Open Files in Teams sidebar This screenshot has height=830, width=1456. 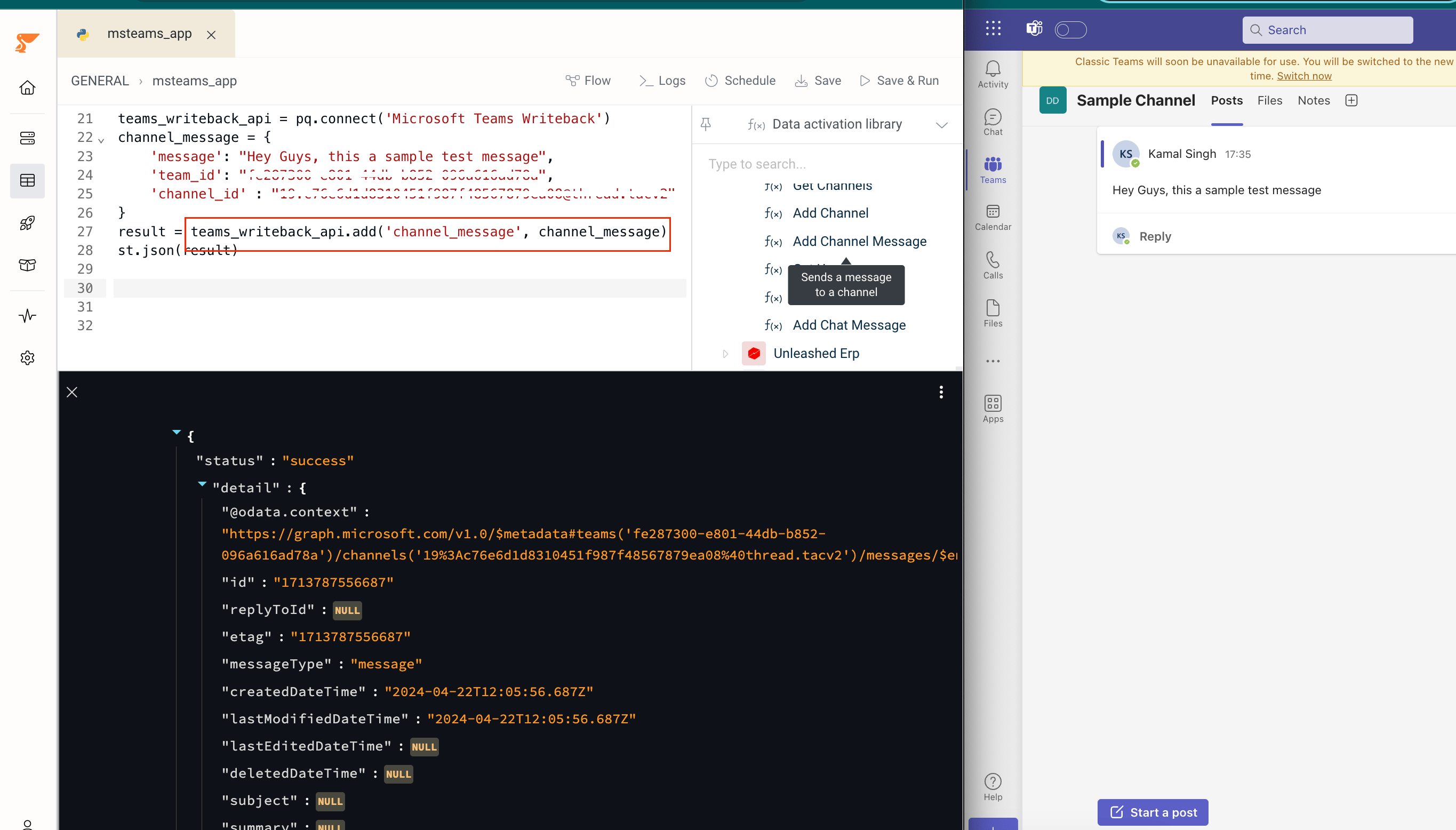tap(993, 314)
